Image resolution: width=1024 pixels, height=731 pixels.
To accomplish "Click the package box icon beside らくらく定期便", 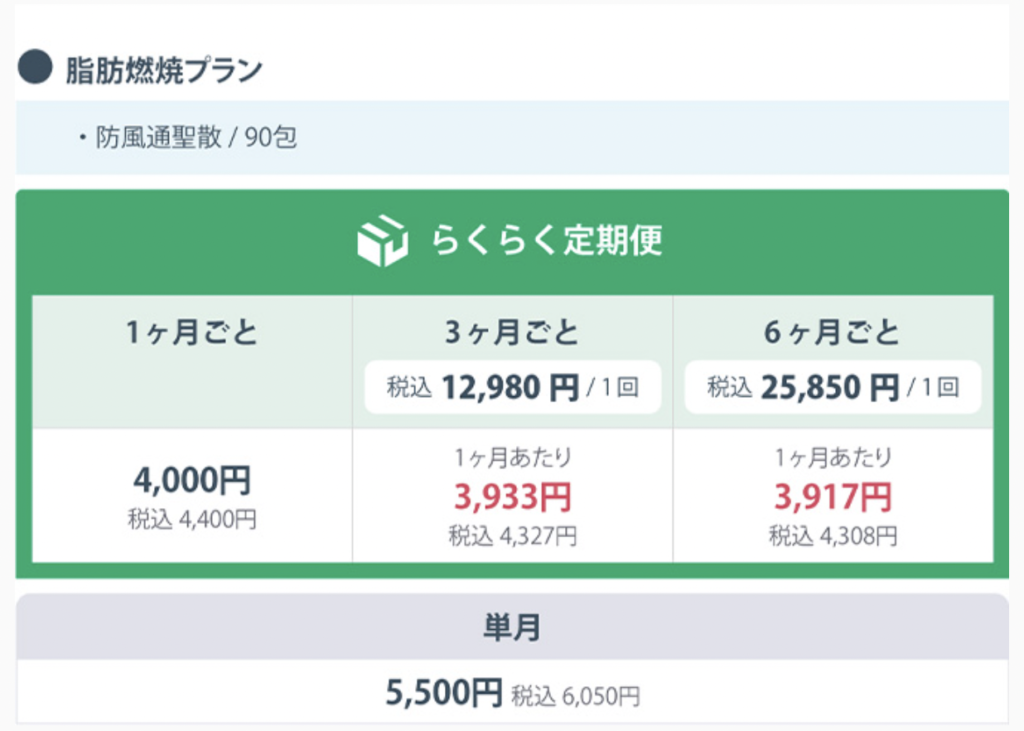I will point(382,241).
